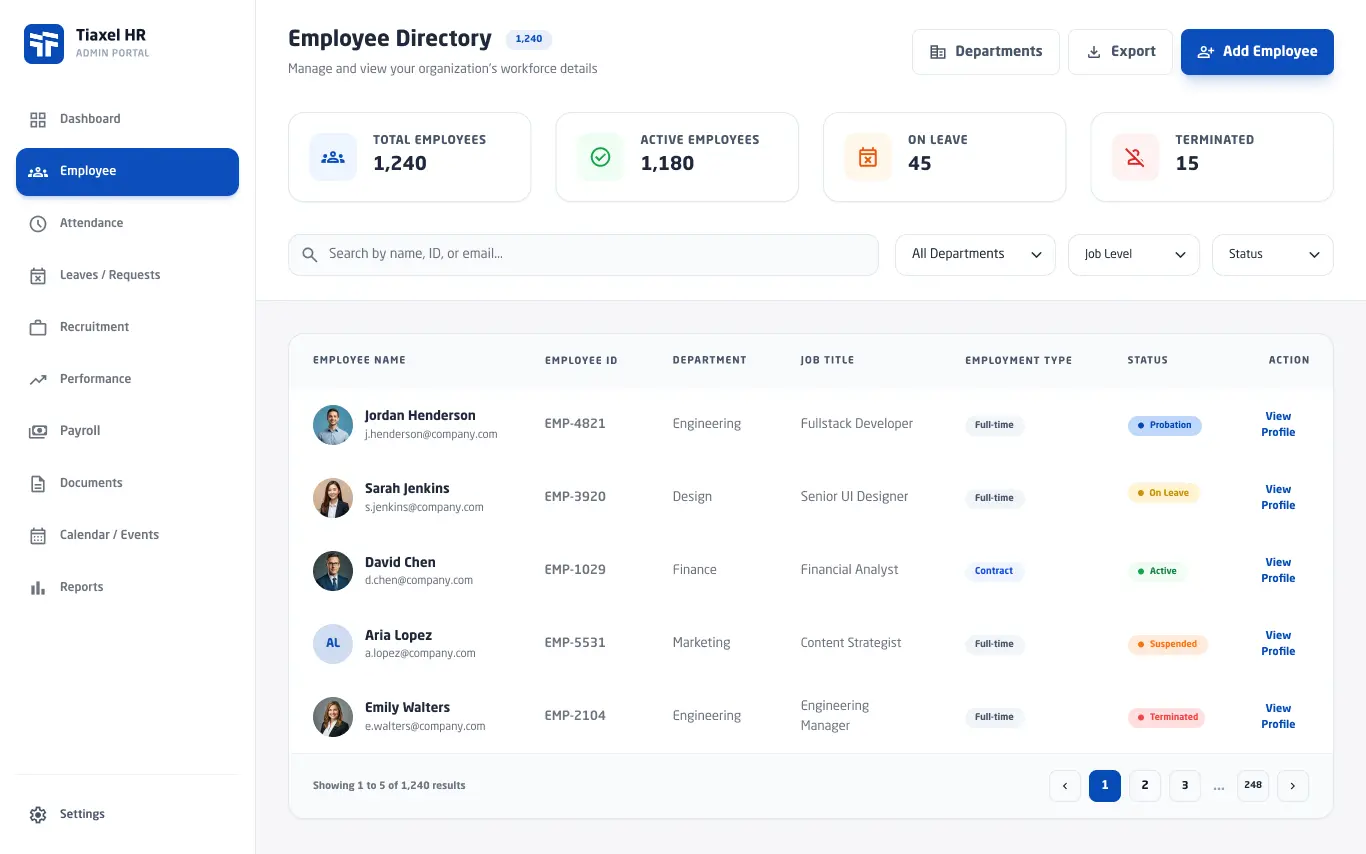Viewport: 1366px width, 854px height.
Task: Click the Marketing department cell
Action: [701, 644]
